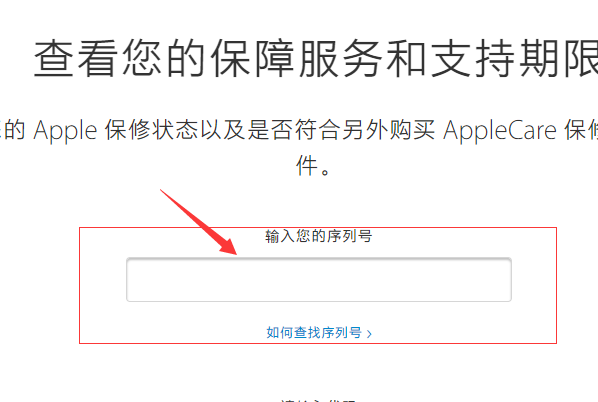Click the 是否符合 text in description
Viewport: 598px width, 402px height.
[x=294, y=130]
